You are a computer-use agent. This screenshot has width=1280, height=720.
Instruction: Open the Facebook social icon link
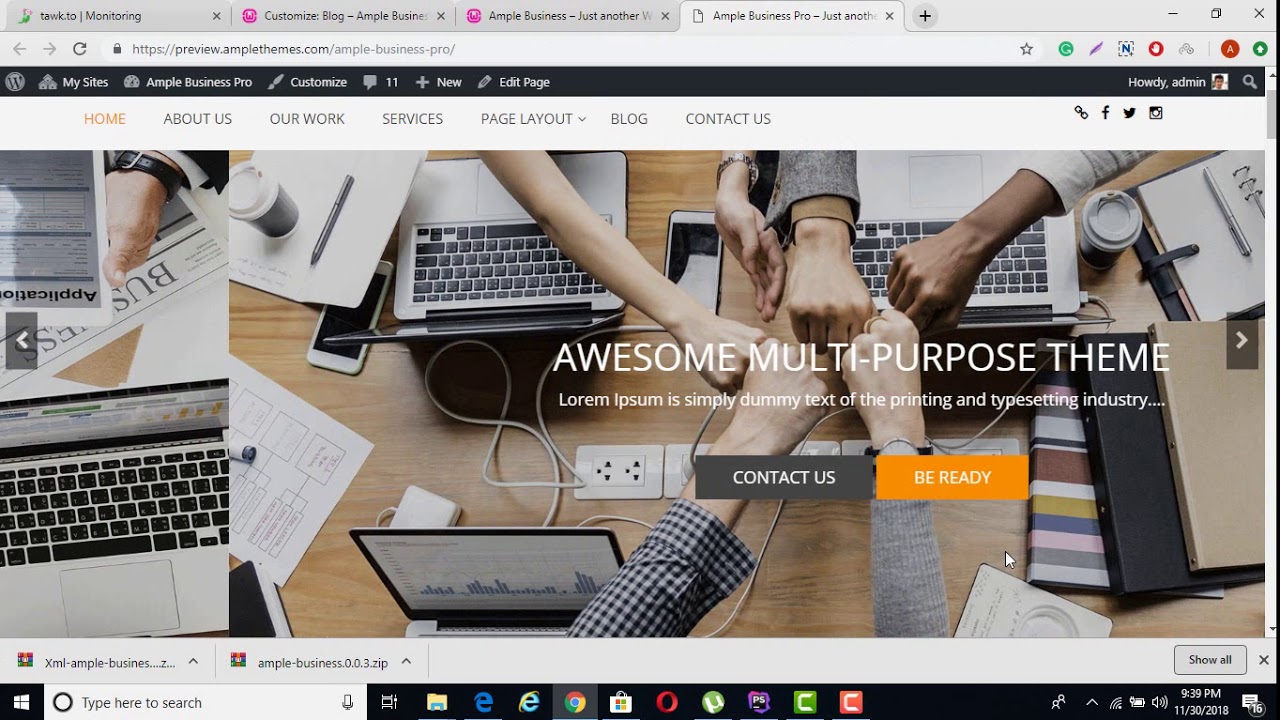coord(1105,113)
